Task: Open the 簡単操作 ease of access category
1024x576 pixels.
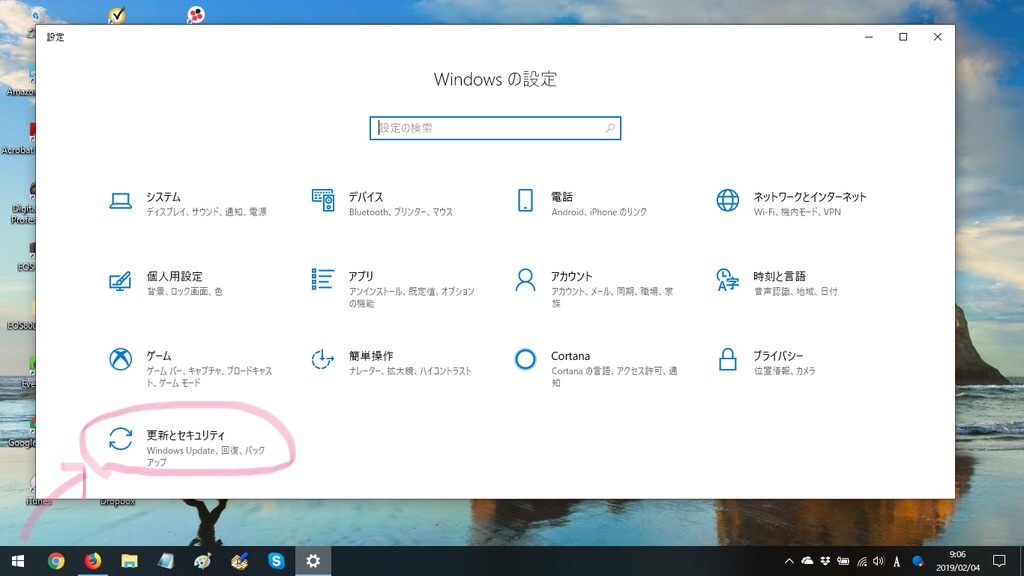Action: click(391, 362)
